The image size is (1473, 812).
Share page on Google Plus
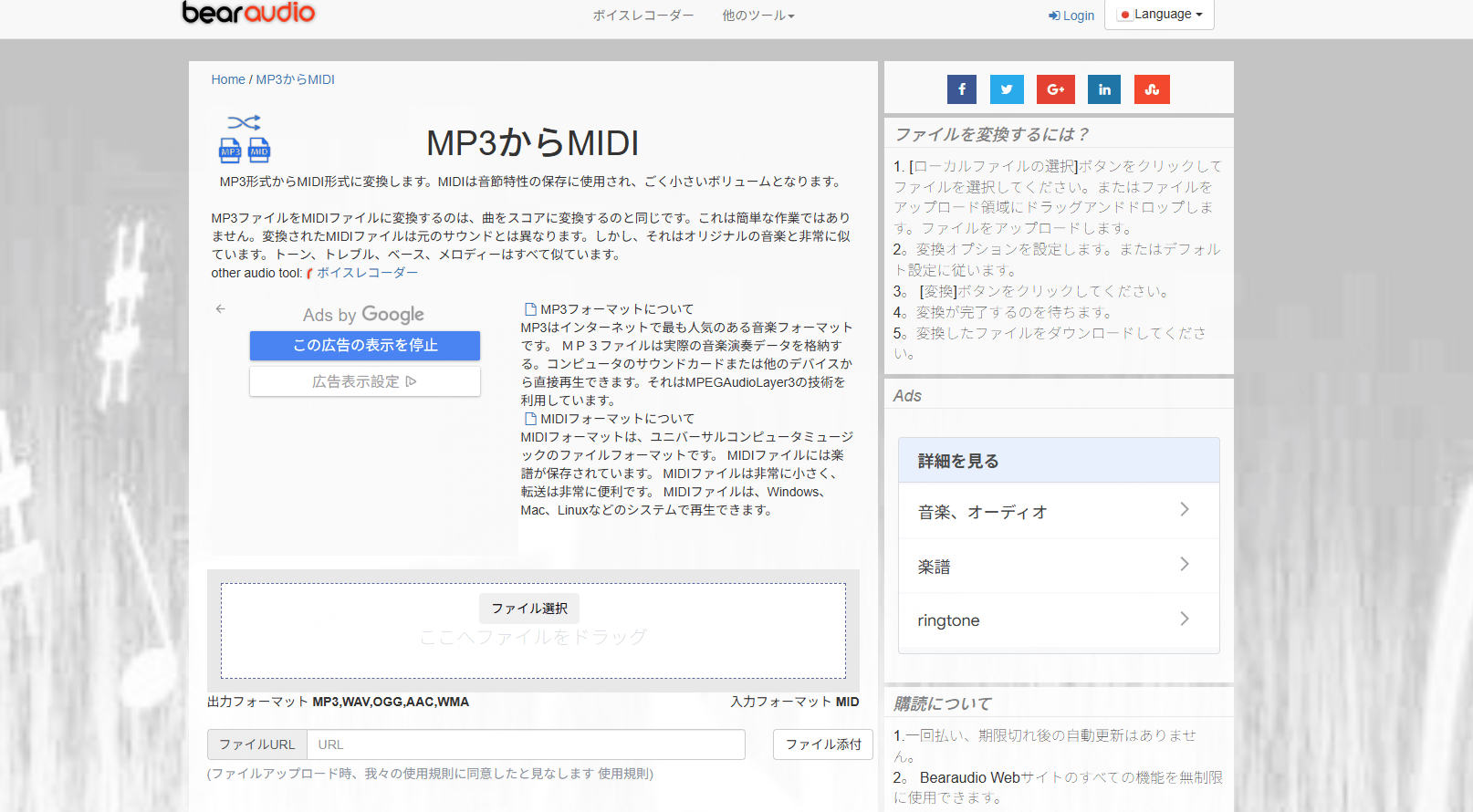(1056, 89)
